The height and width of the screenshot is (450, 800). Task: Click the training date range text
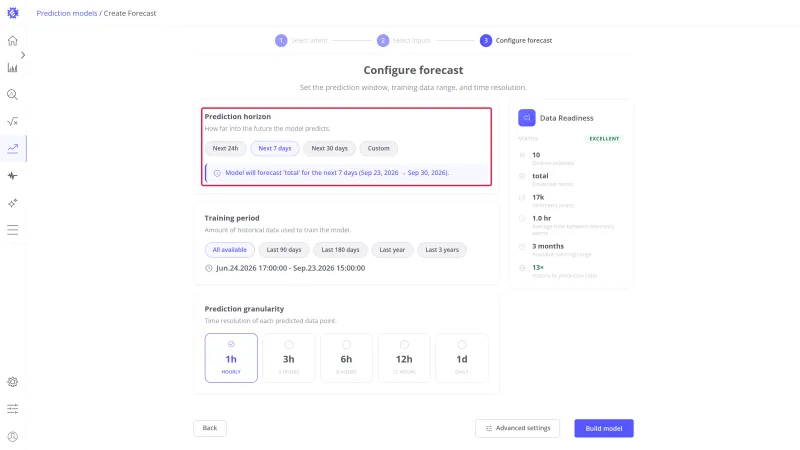coord(290,268)
